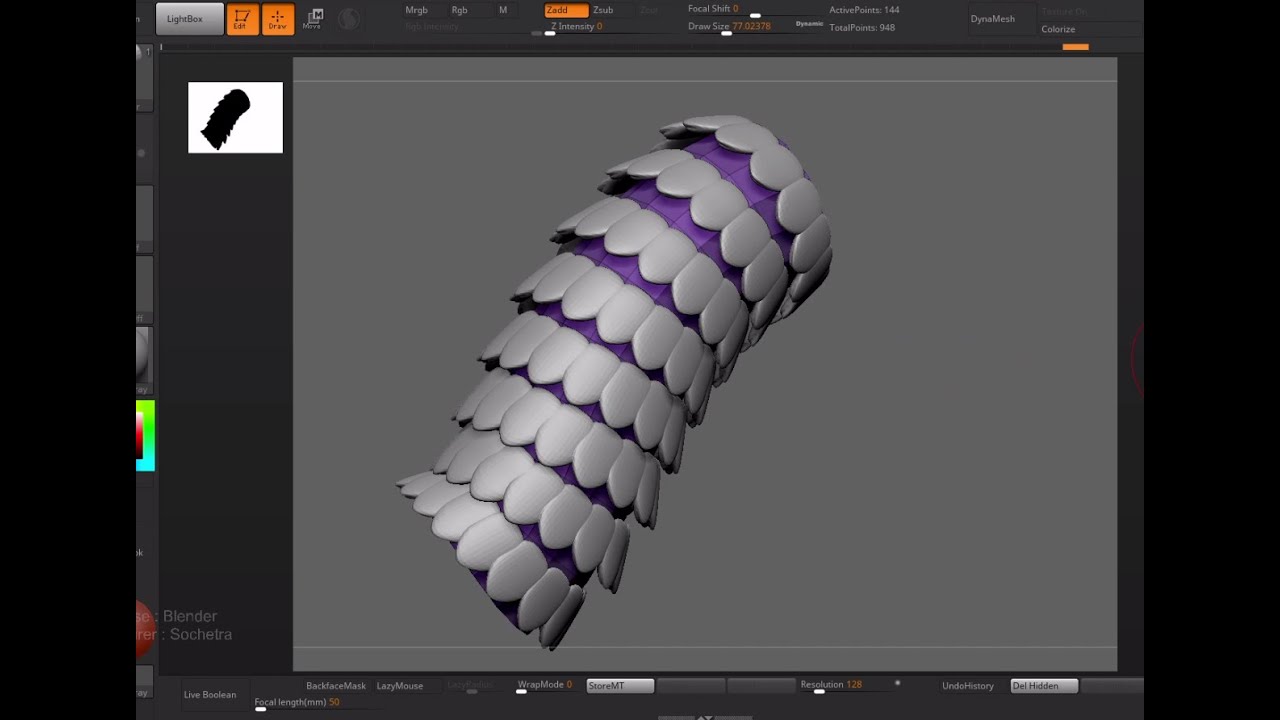This screenshot has height=720, width=1280.
Task: Click the orange indicator under Colorize
Action: point(1075,47)
